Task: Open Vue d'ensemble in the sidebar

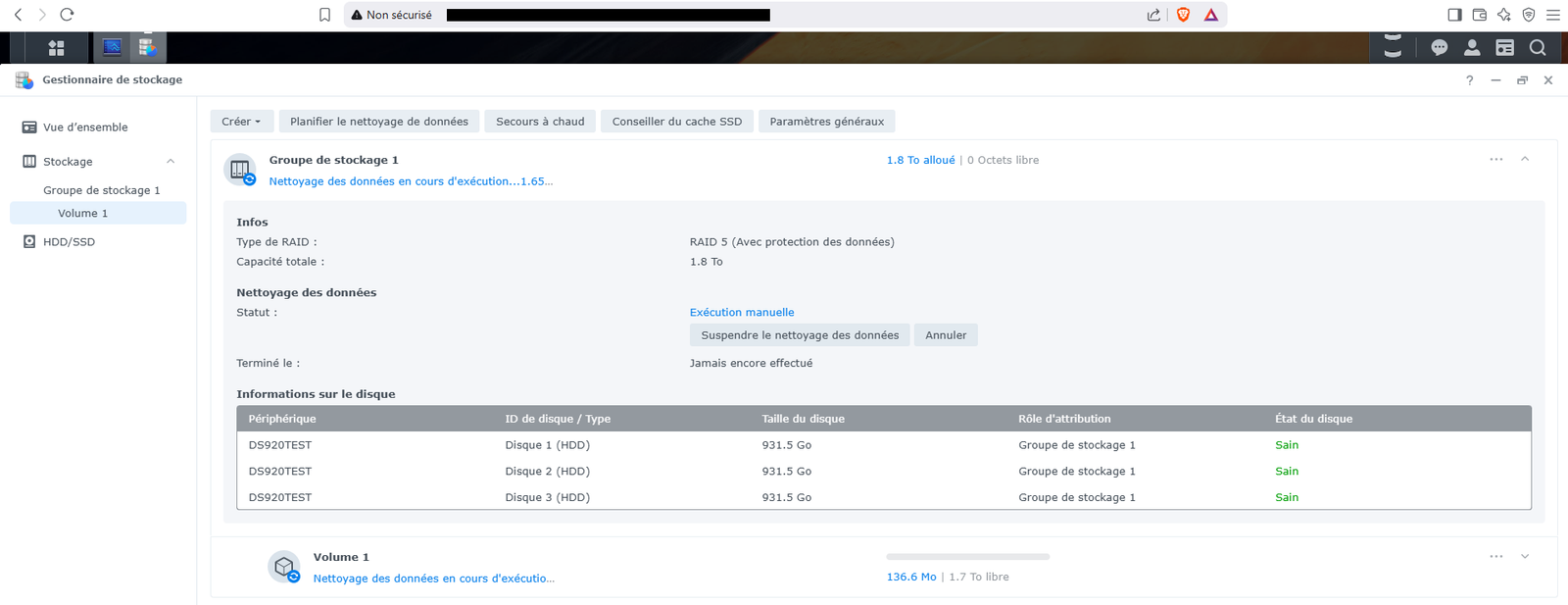Action: pyautogui.click(x=98, y=127)
